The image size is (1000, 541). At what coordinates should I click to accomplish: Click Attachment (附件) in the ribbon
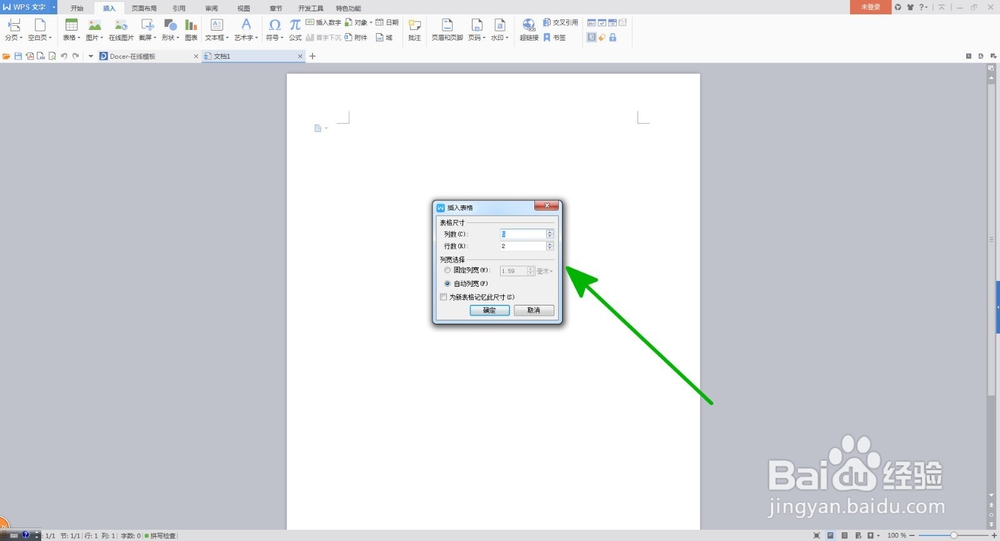pos(356,38)
